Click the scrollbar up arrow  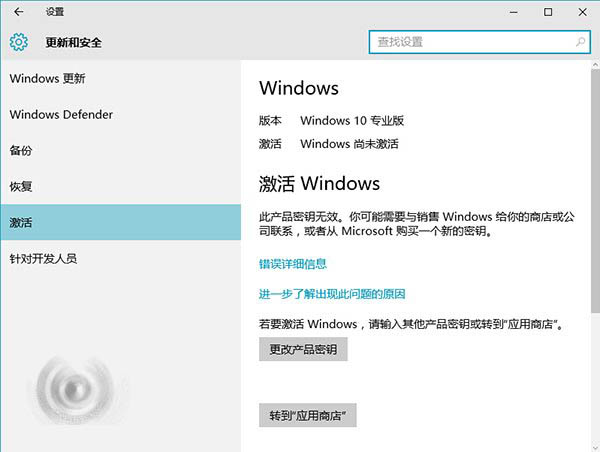(x=595, y=65)
